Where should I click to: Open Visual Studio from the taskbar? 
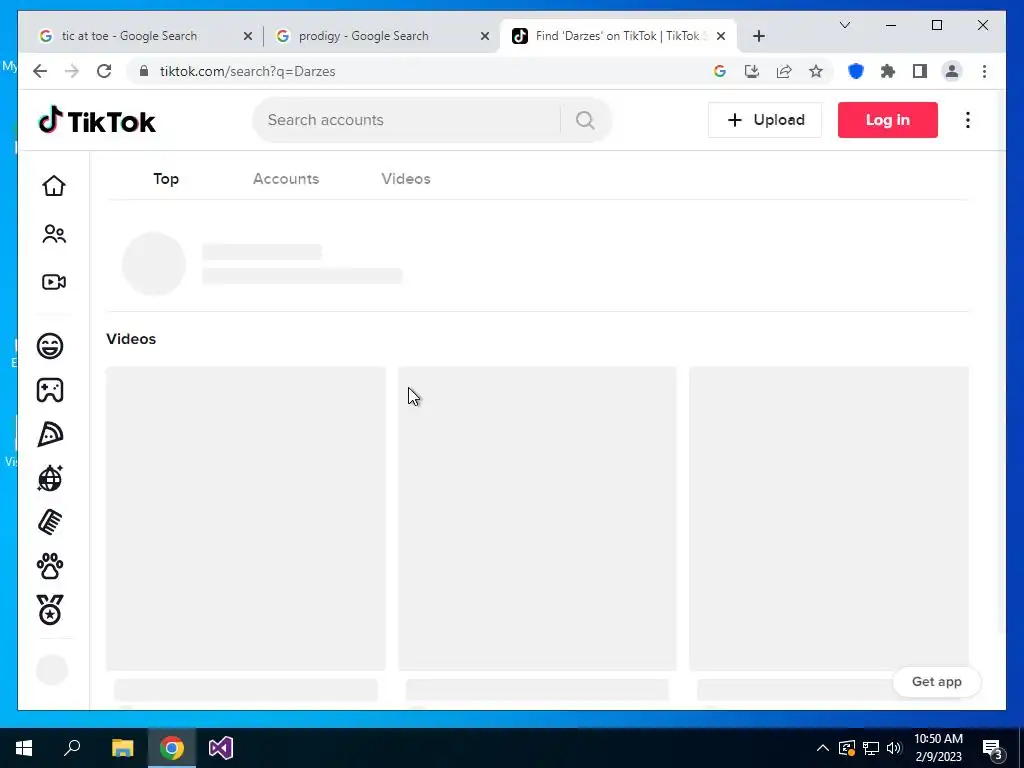tap(221, 748)
